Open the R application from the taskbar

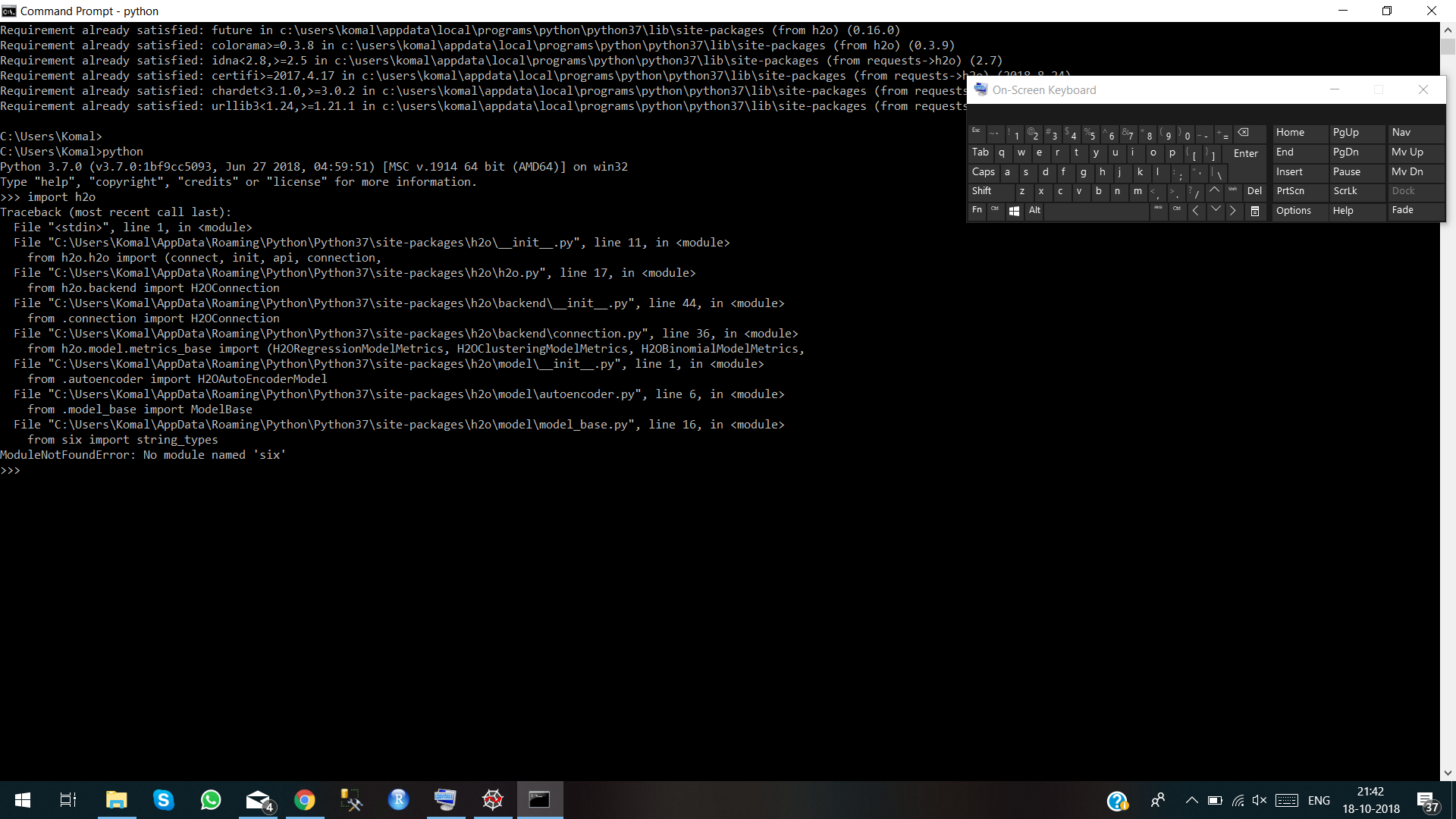(398, 800)
